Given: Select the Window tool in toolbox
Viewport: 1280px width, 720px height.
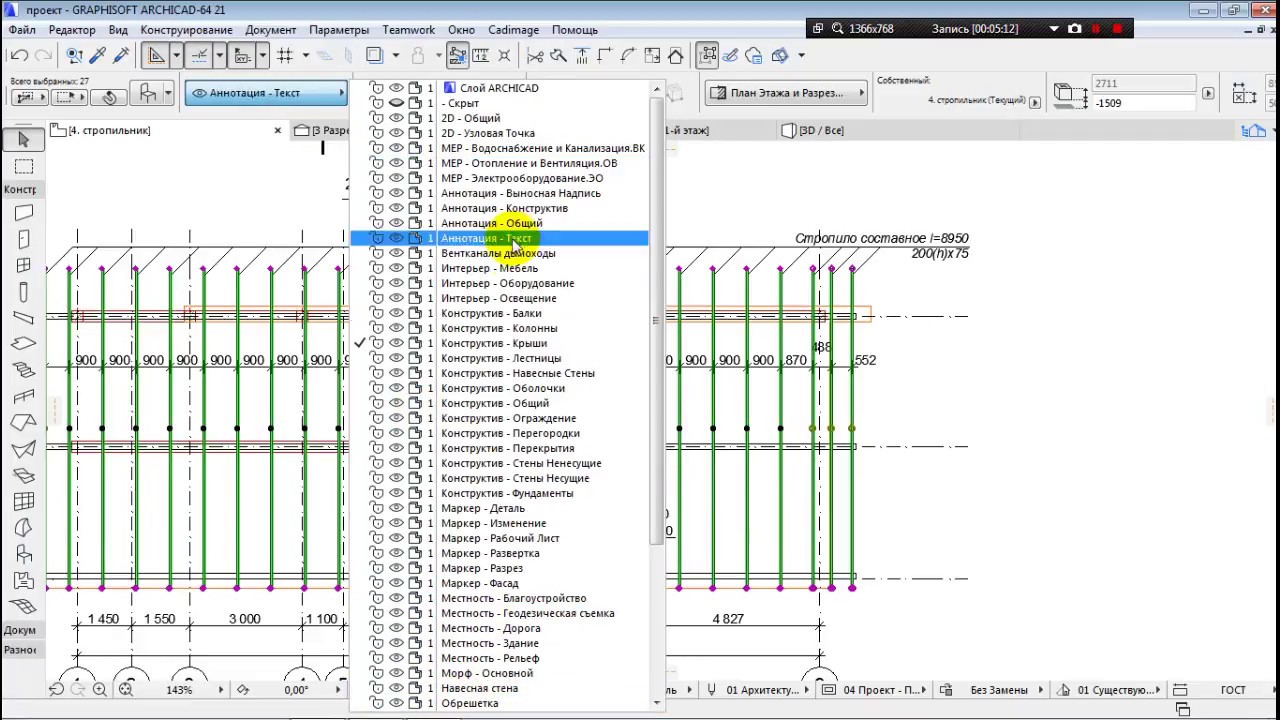Looking at the screenshot, I should point(24,265).
